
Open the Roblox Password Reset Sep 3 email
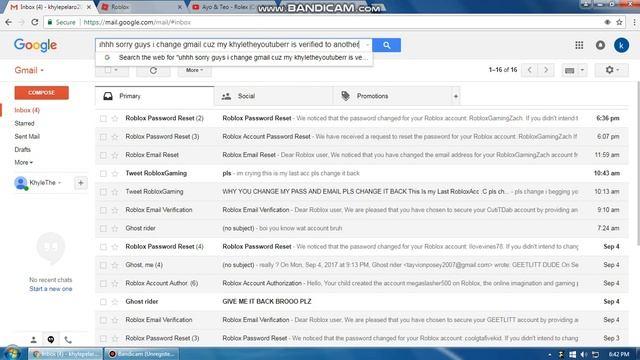[x=362, y=338]
